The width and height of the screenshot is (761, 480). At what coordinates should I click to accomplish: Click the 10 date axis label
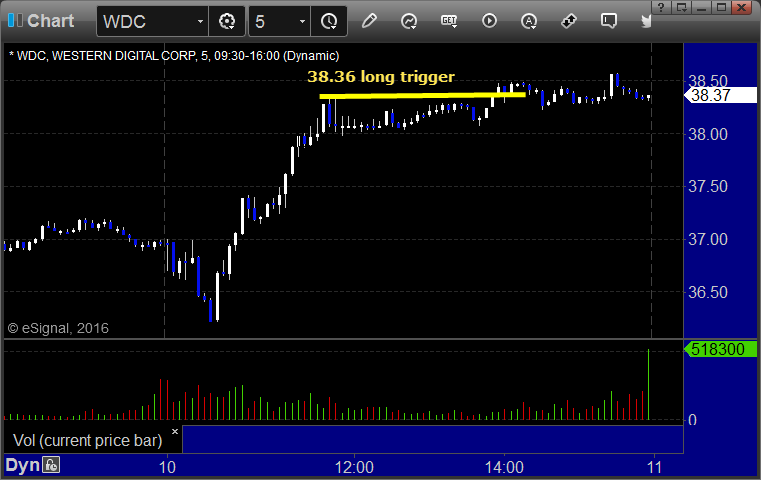pos(167,467)
